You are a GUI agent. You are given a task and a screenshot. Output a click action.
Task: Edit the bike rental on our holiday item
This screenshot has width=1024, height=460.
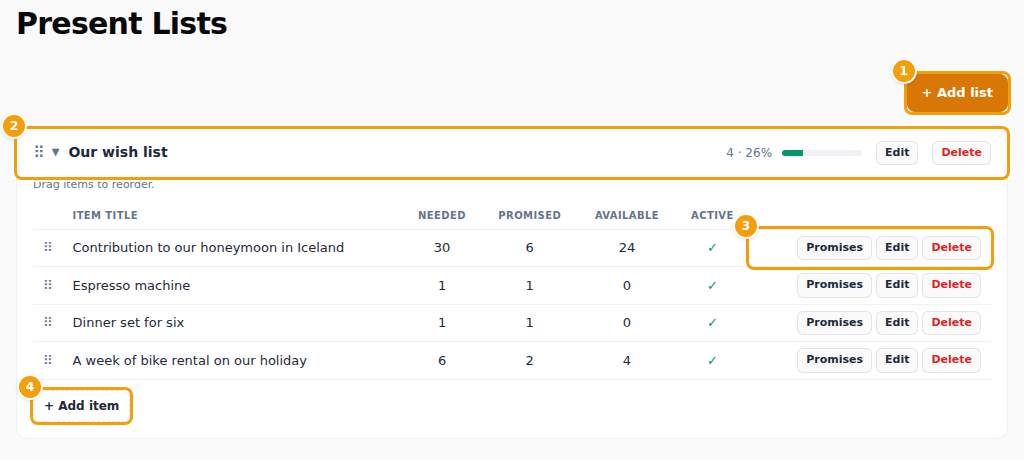point(897,360)
